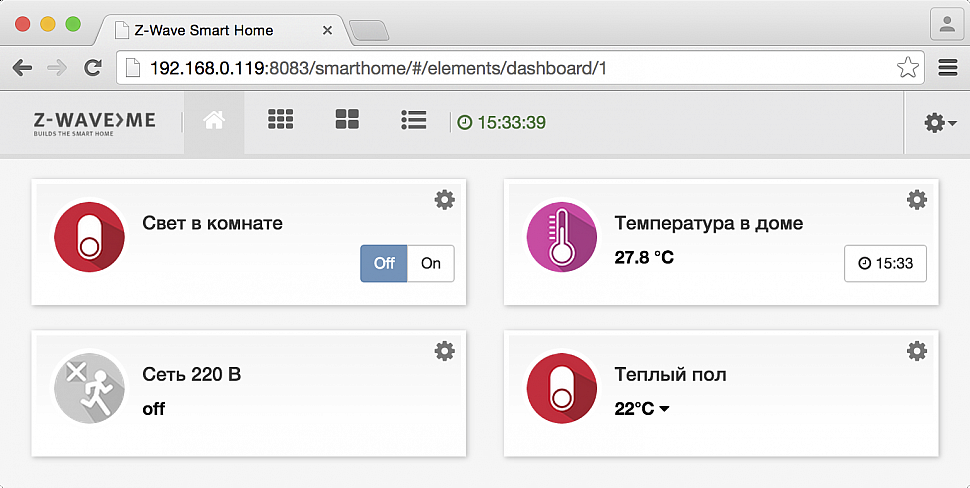This screenshot has height=488, width=970.
Task: Show the list view icon in navbar
Action: 413,120
